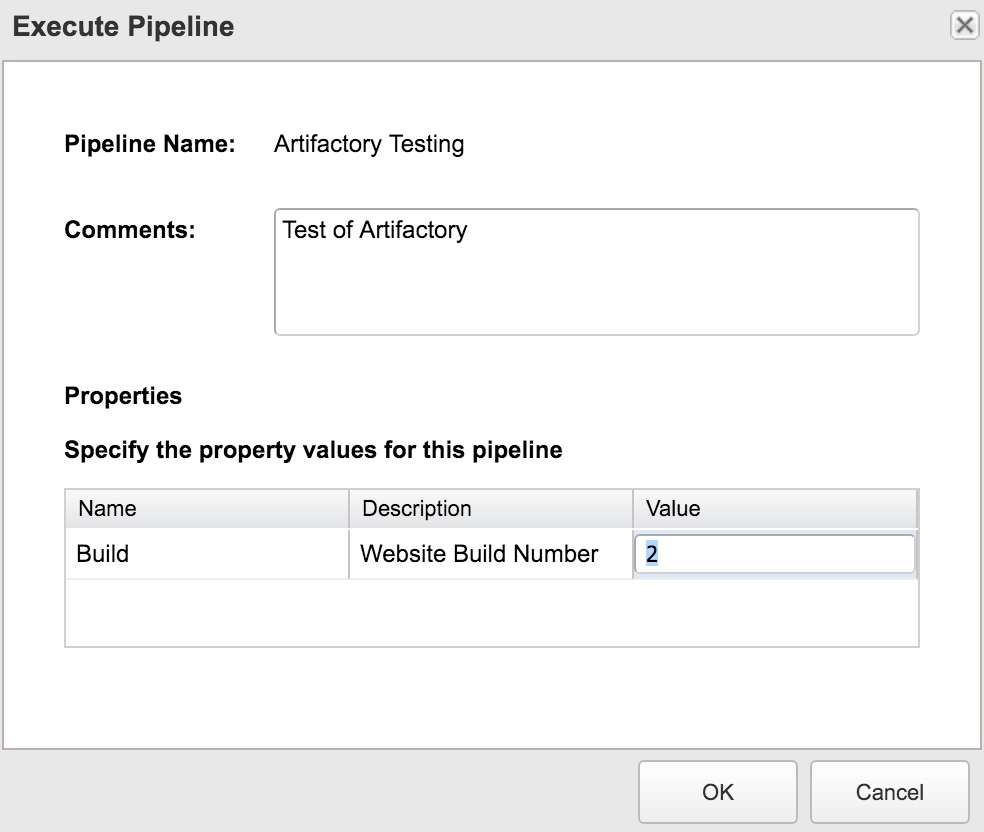Click the Execute Pipeline dialog title
984x832 pixels.
[x=123, y=26]
